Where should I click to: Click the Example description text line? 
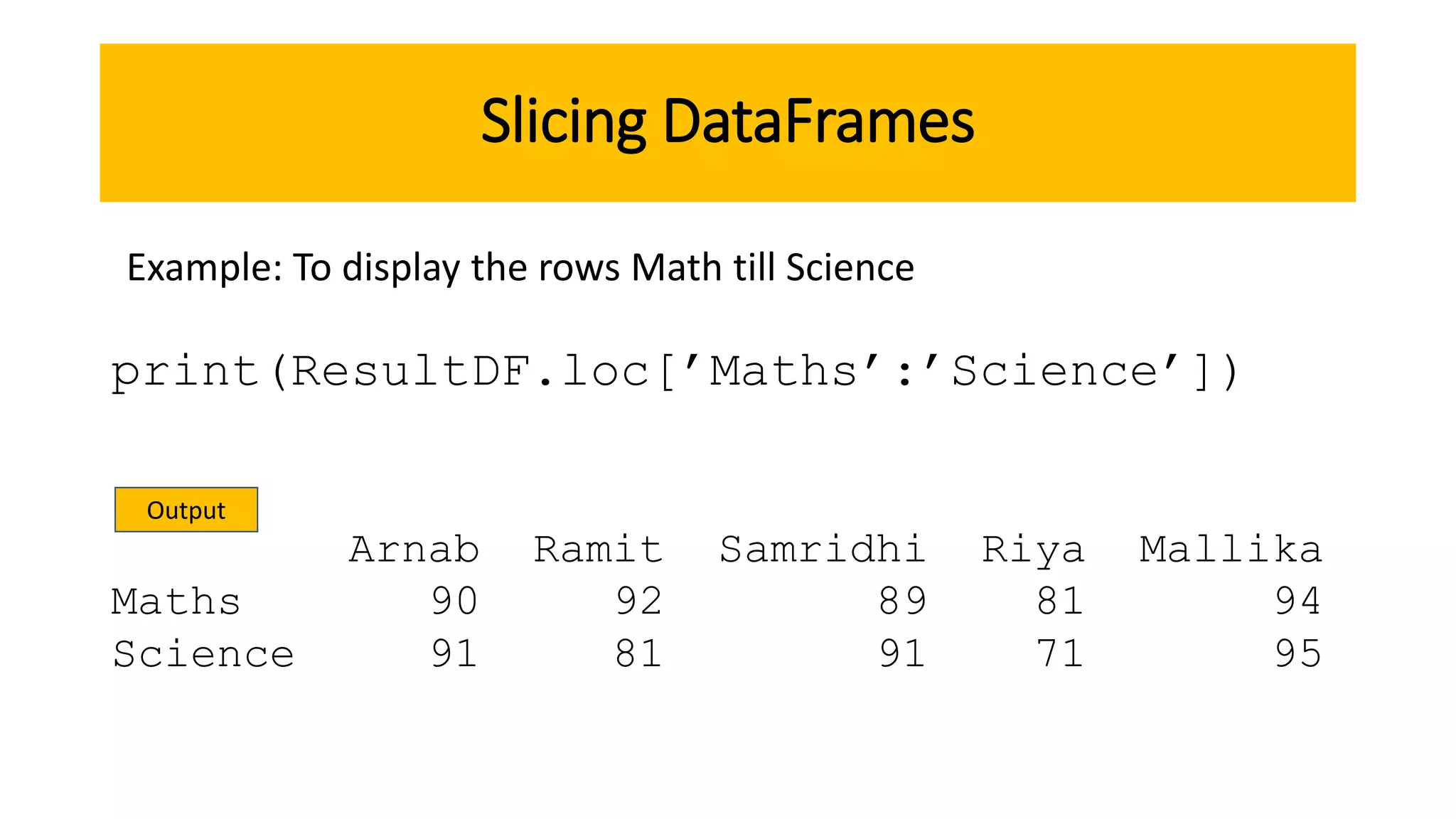tap(520, 268)
